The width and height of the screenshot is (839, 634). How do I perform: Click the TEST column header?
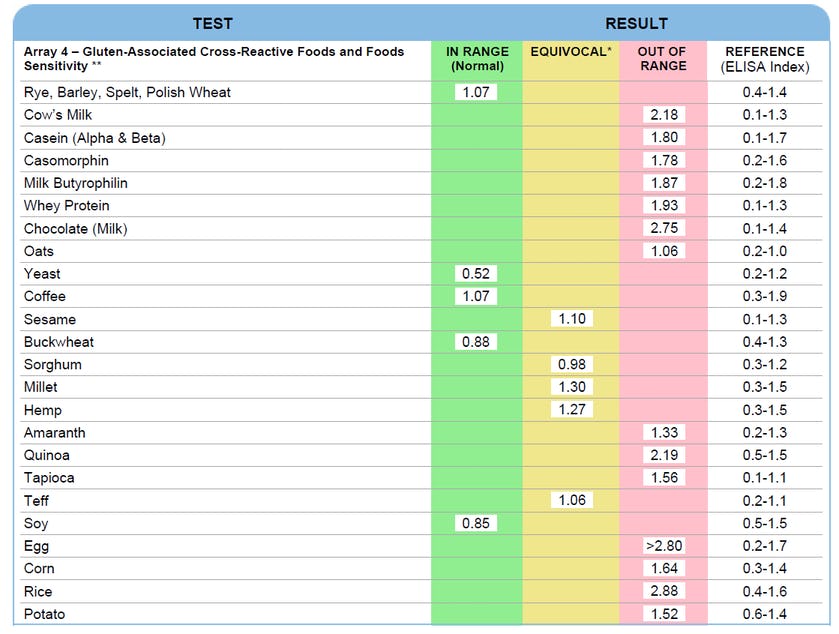(212, 23)
